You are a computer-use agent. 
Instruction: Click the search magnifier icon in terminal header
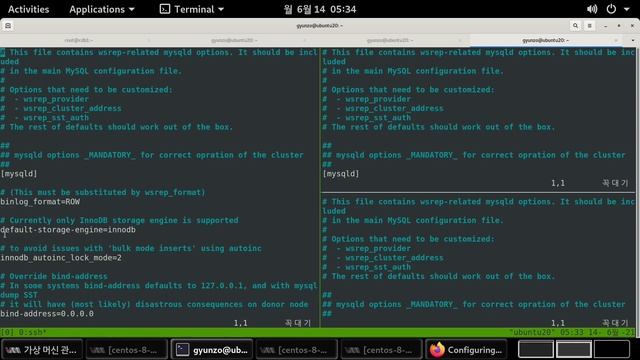(576, 26)
